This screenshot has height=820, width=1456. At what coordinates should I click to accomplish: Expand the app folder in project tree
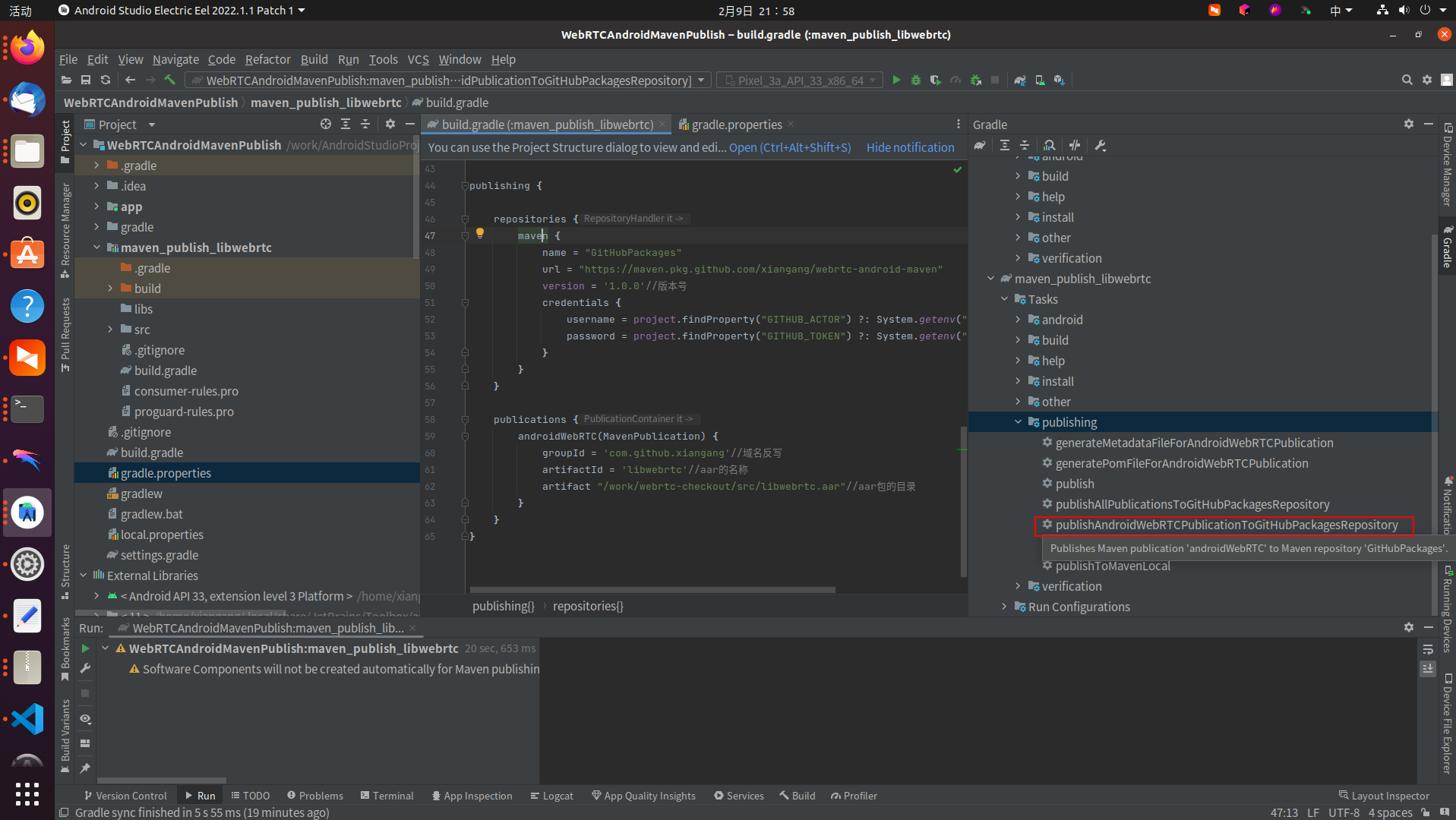pos(96,207)
